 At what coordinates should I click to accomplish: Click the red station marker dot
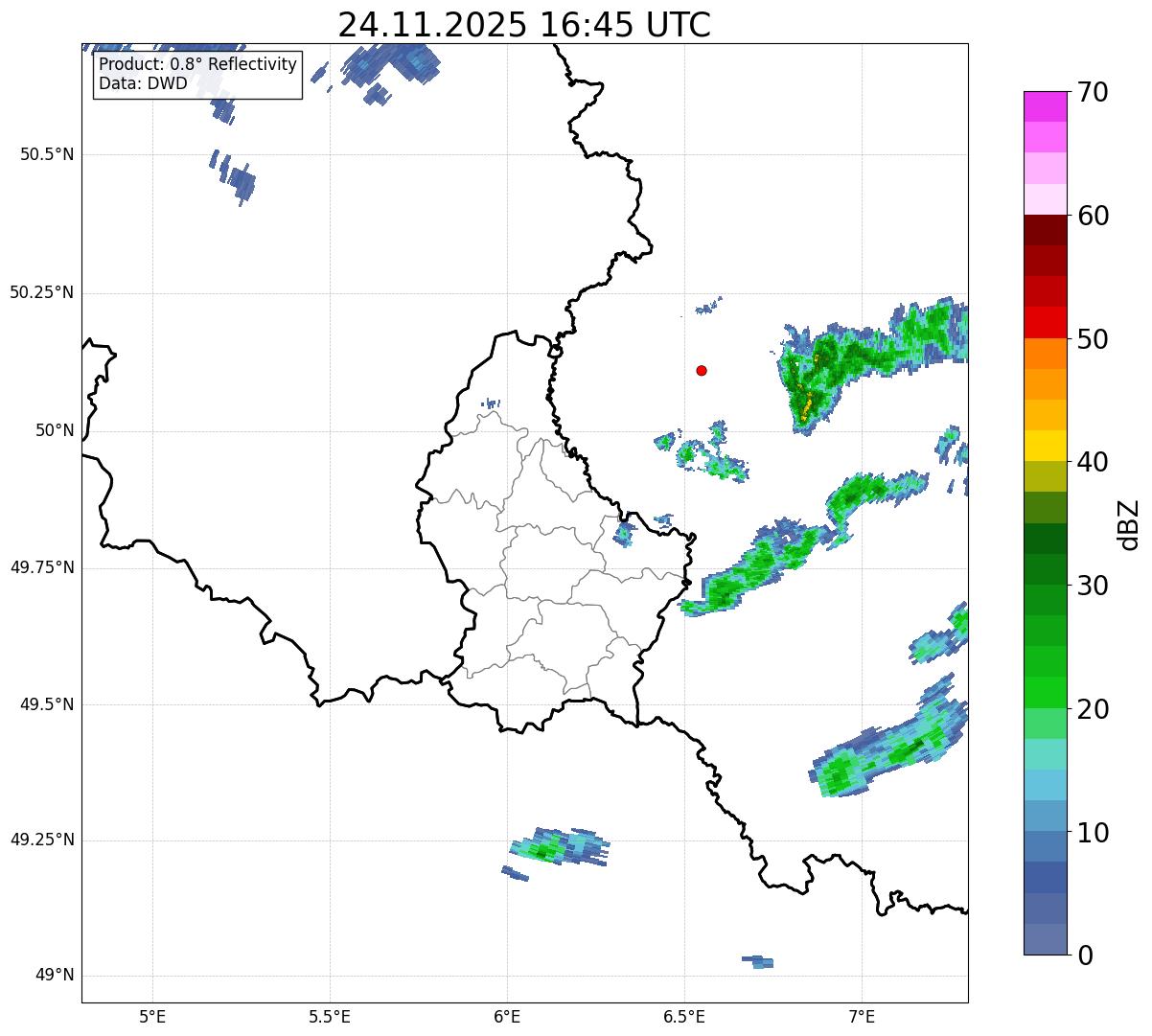(x=702, y=370)
